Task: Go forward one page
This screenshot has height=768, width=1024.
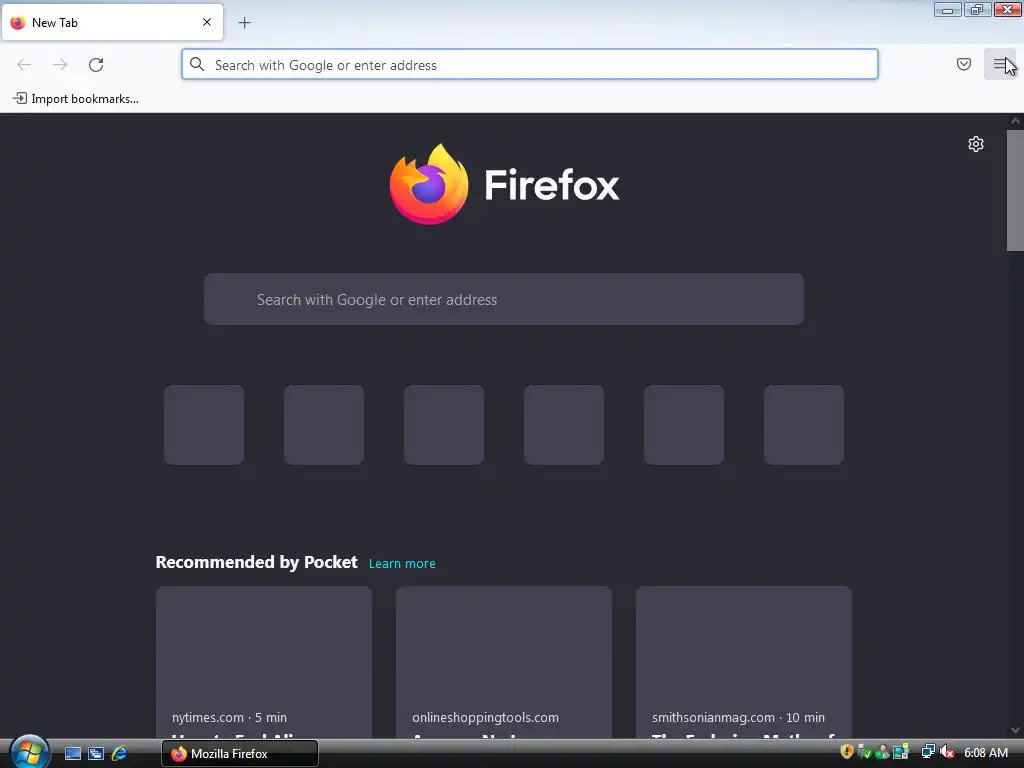Action: coord(60,65)
